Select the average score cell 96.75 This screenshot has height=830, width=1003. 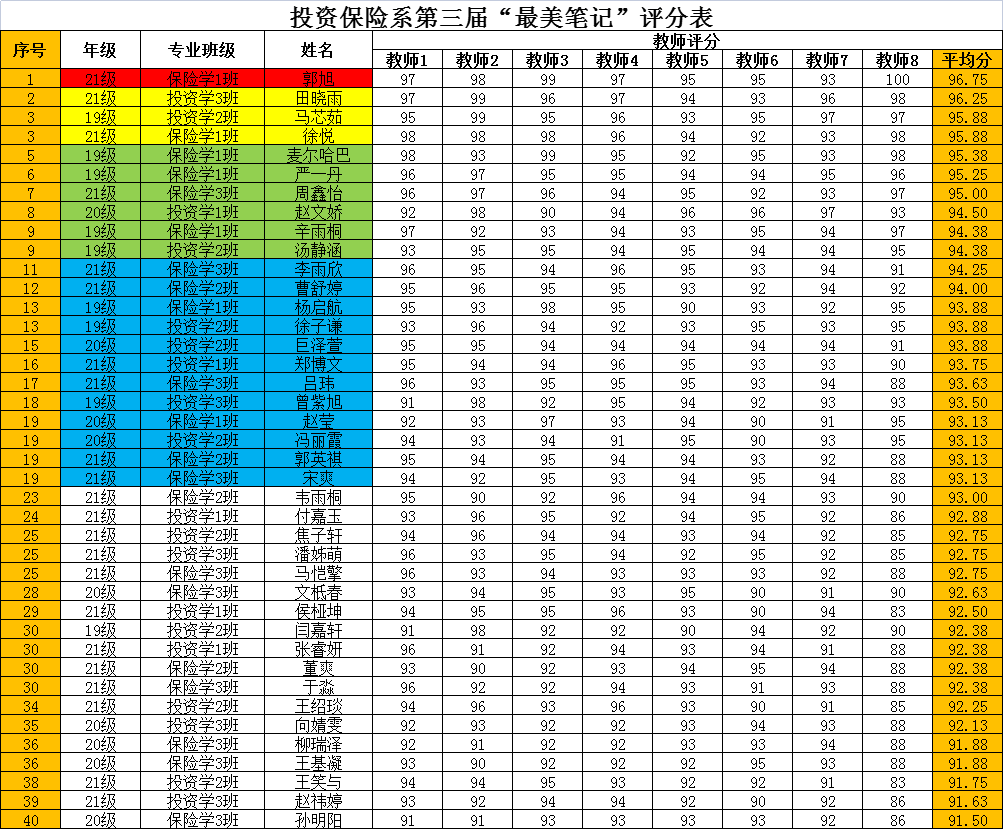(967, 79)
